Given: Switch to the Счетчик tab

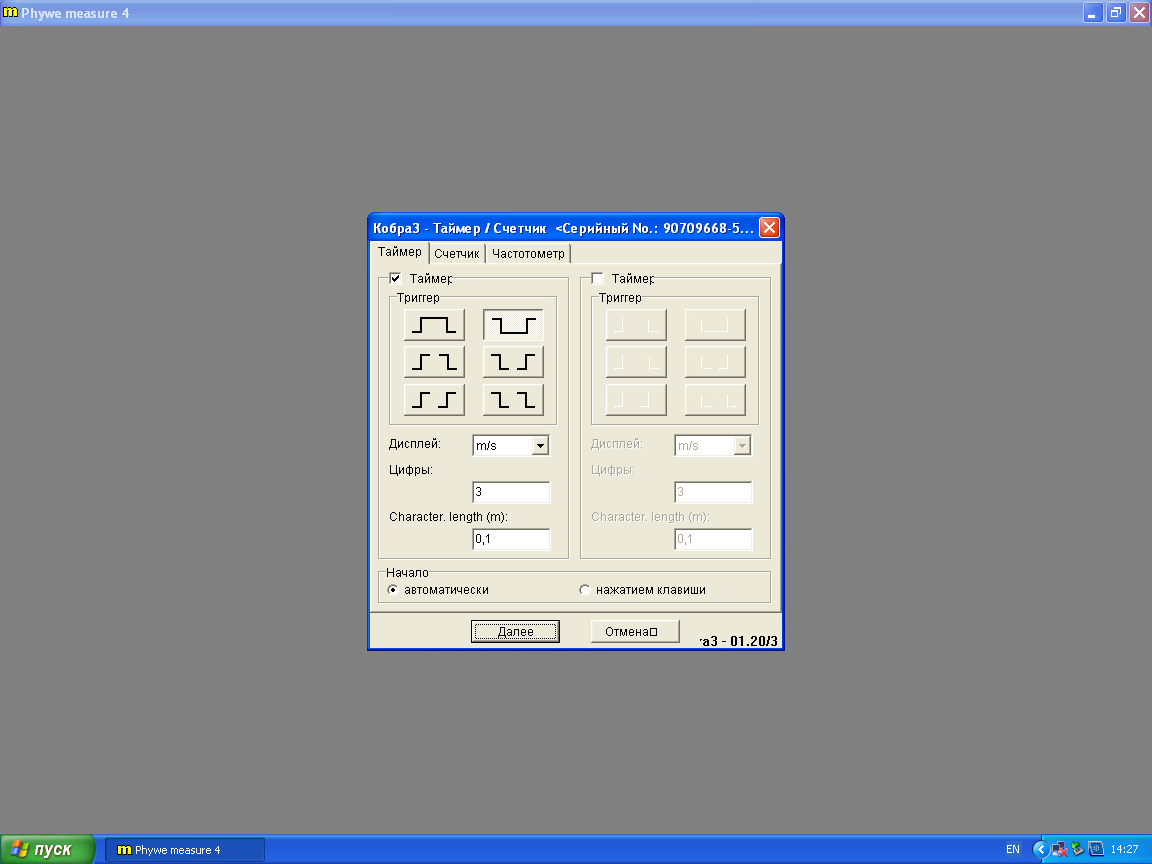Looking at the screenshot, I should (x=456, y=253).
